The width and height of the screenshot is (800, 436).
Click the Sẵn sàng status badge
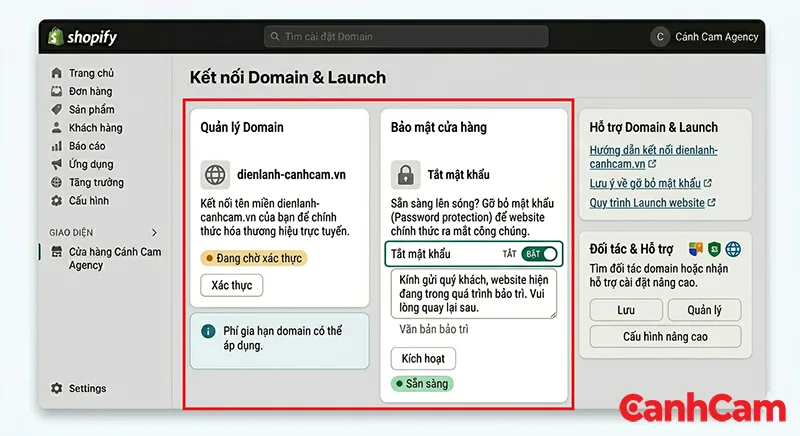pyautogui.click(x=422, y=383)
